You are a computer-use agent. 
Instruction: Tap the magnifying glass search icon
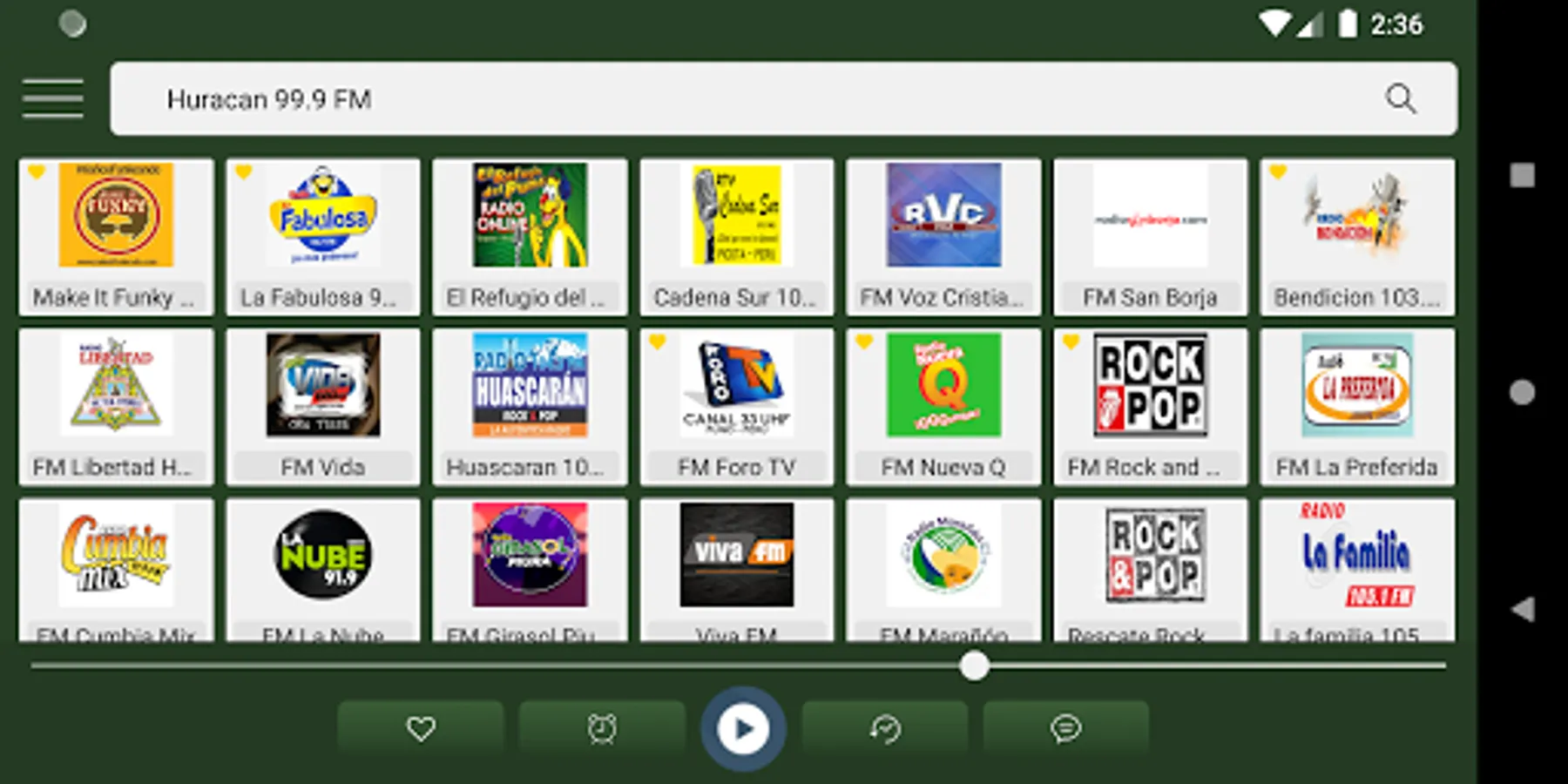click(x=1401, y=98)
